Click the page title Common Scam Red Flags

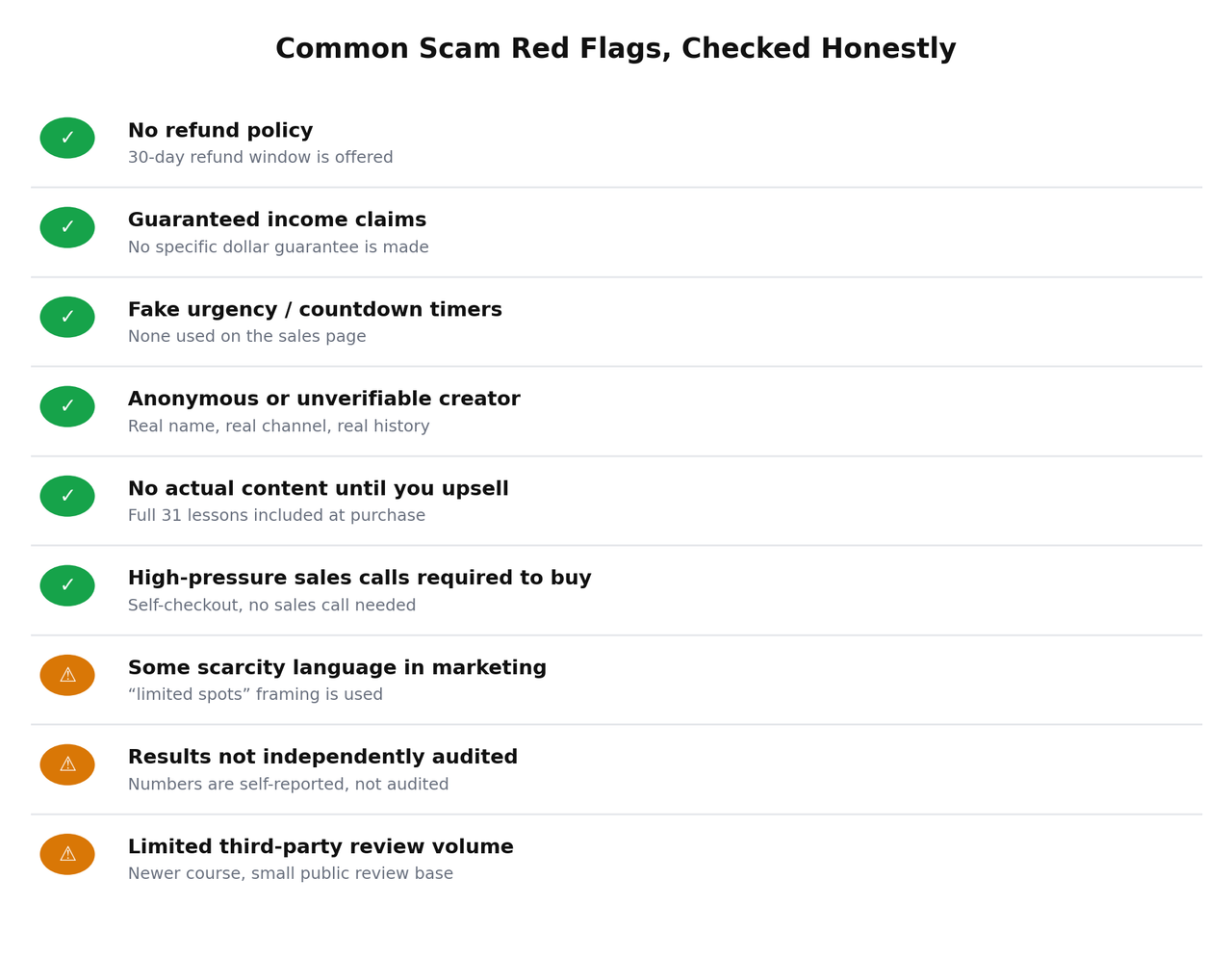point(616,49)
